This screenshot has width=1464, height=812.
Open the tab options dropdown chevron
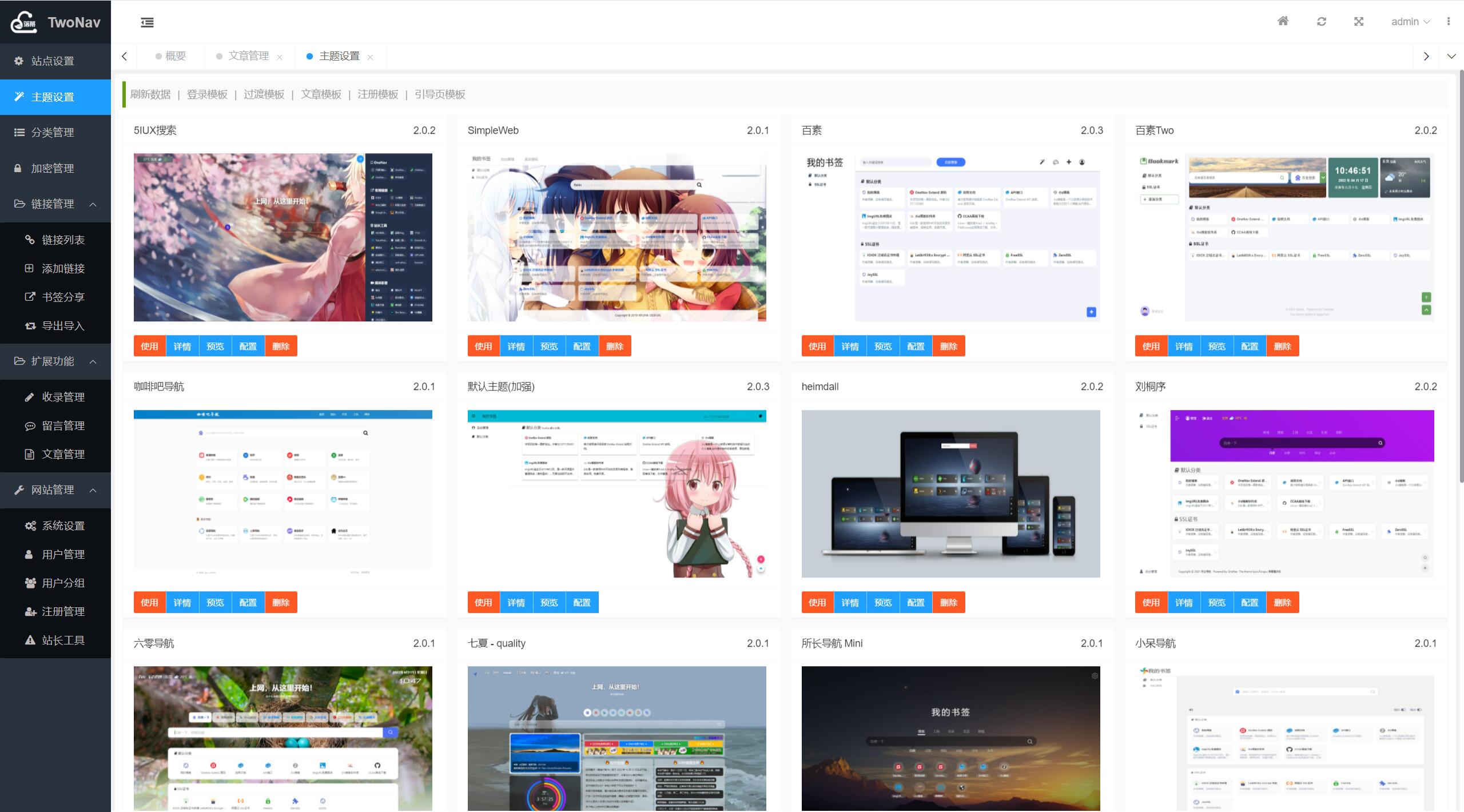[1451, 56]
